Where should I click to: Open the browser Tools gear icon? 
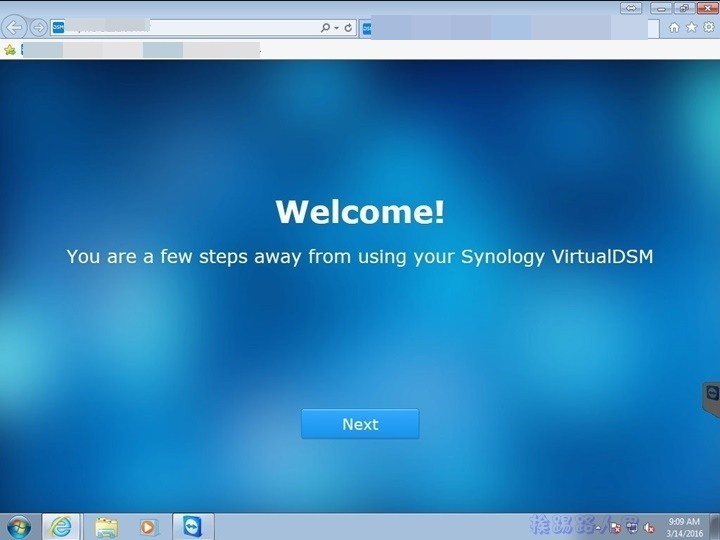[x=709, y=27]
